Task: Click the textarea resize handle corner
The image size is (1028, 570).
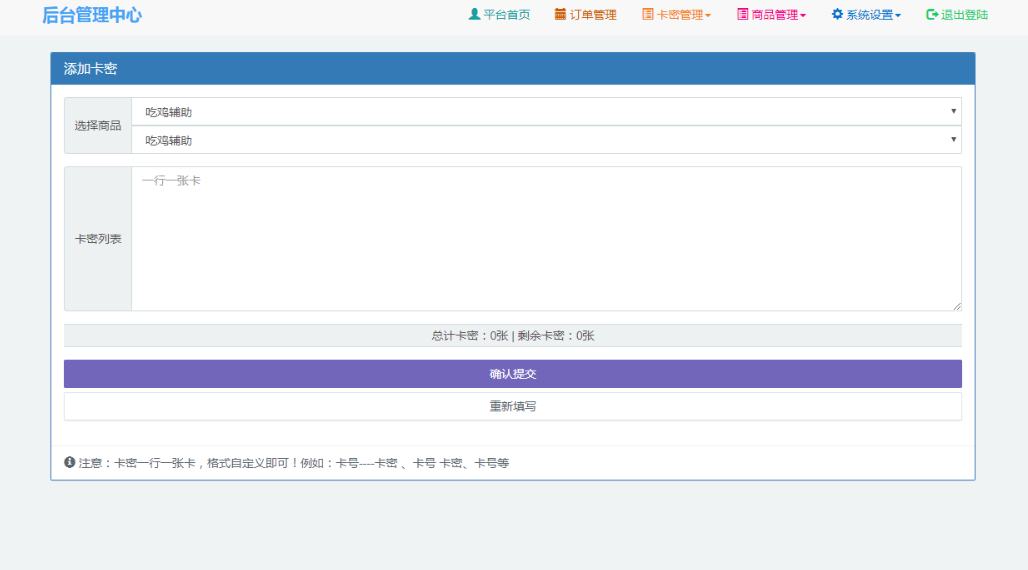Action: [x=957, y=306]
